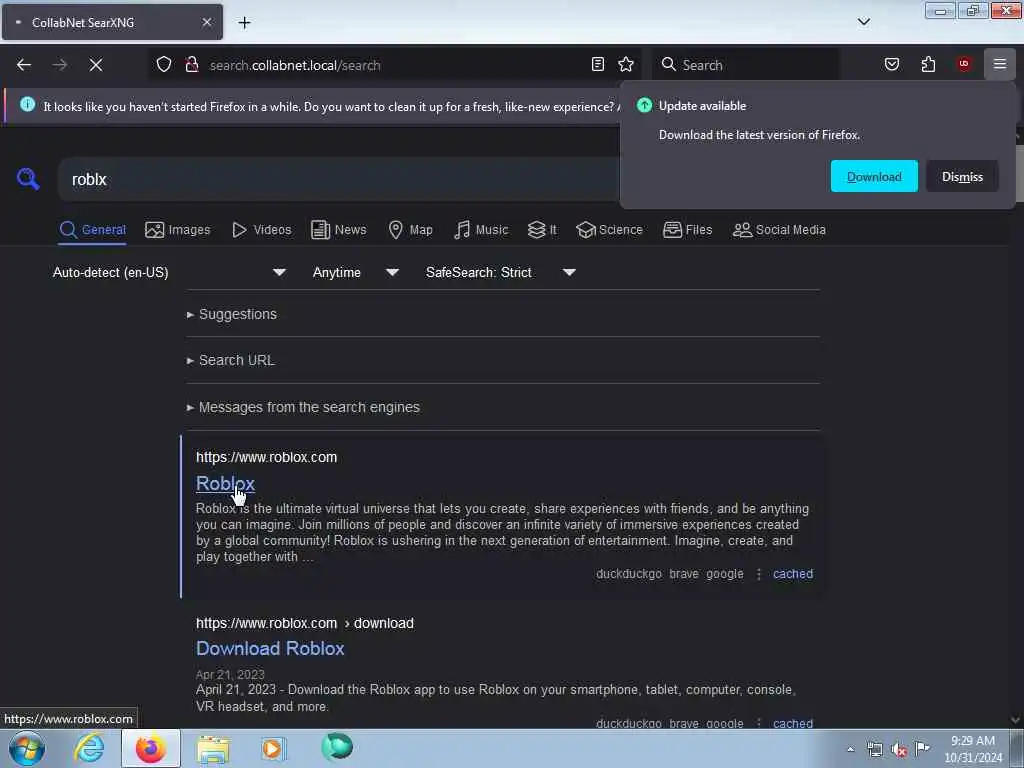Show hidden system tray icons arrow
The width and height of the screenshot is (1024, 768).
[850, 750]
